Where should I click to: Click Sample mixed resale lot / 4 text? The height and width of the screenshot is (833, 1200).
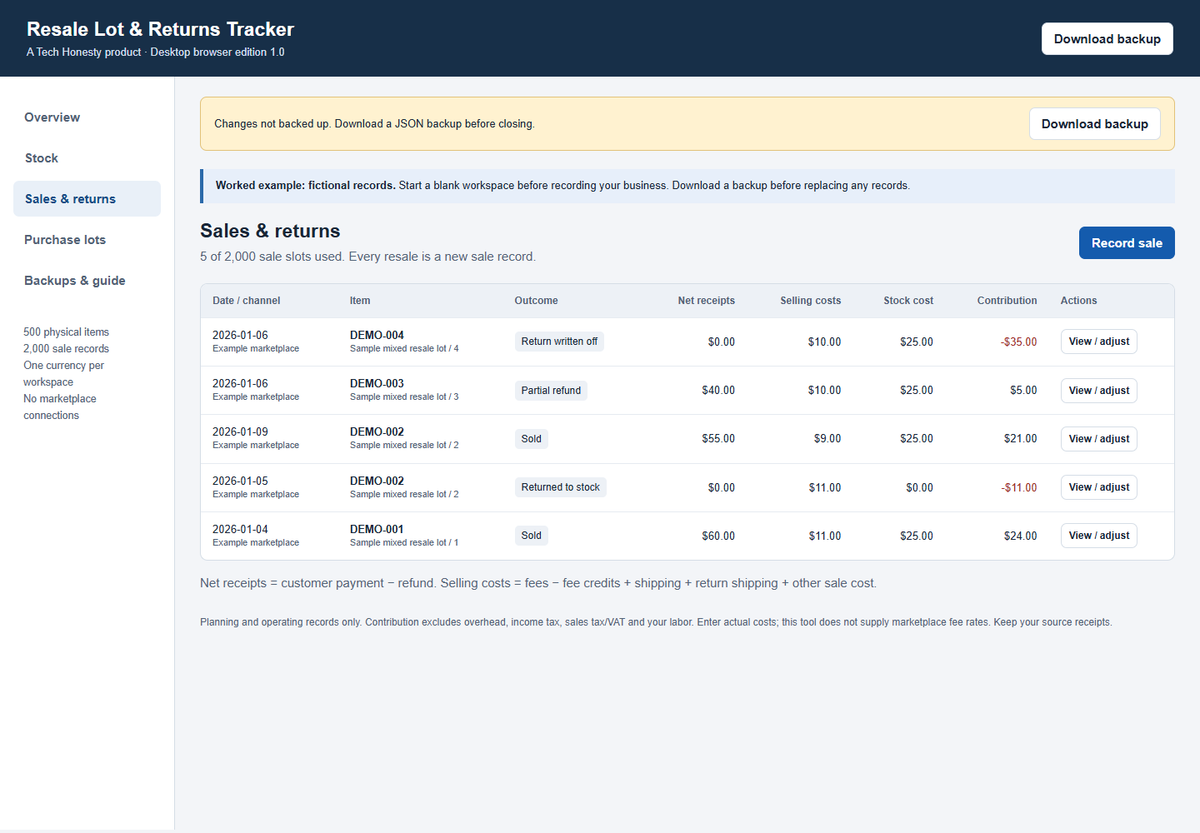pyautogui.click(x=404, y=348)
